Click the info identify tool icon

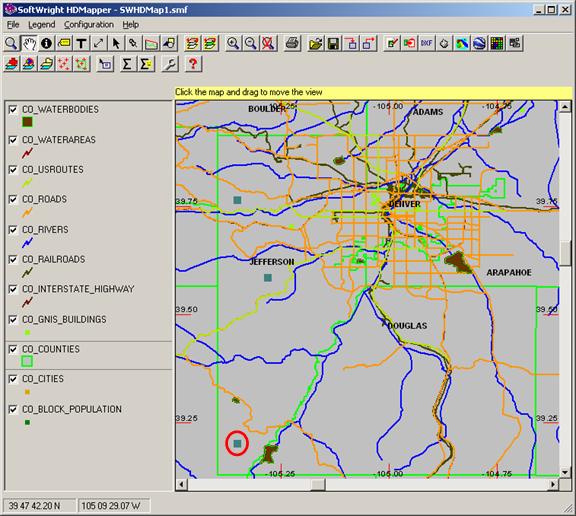coord(46,43)
